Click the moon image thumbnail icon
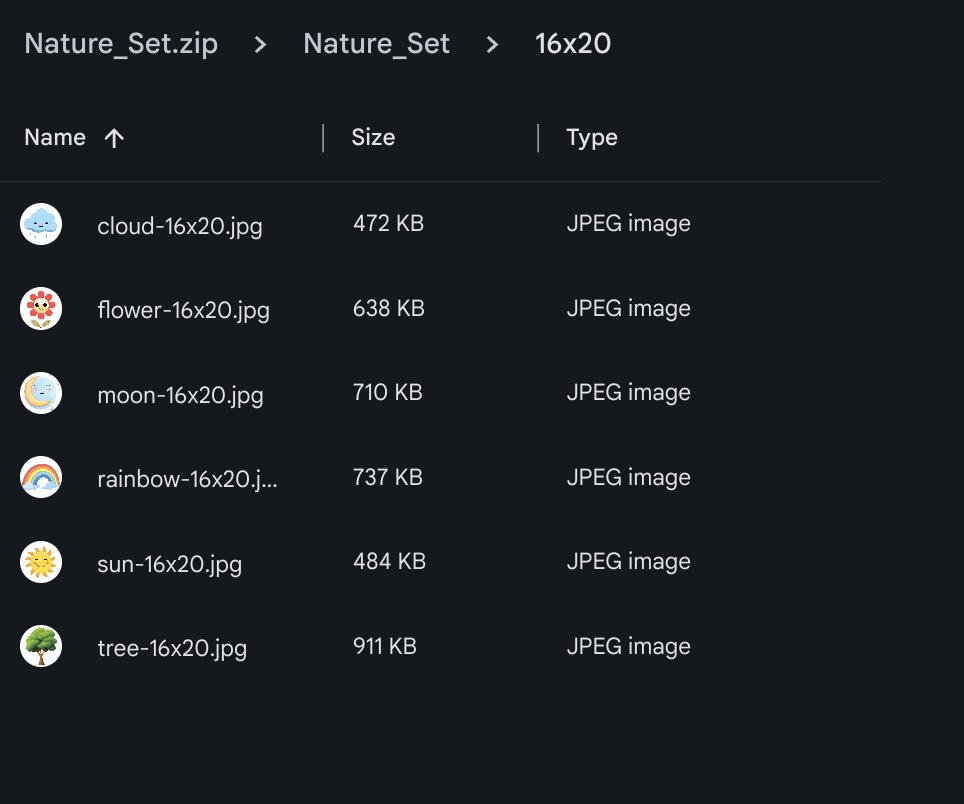The width and height of the screenshot is (964, 804). coord(41,393)
